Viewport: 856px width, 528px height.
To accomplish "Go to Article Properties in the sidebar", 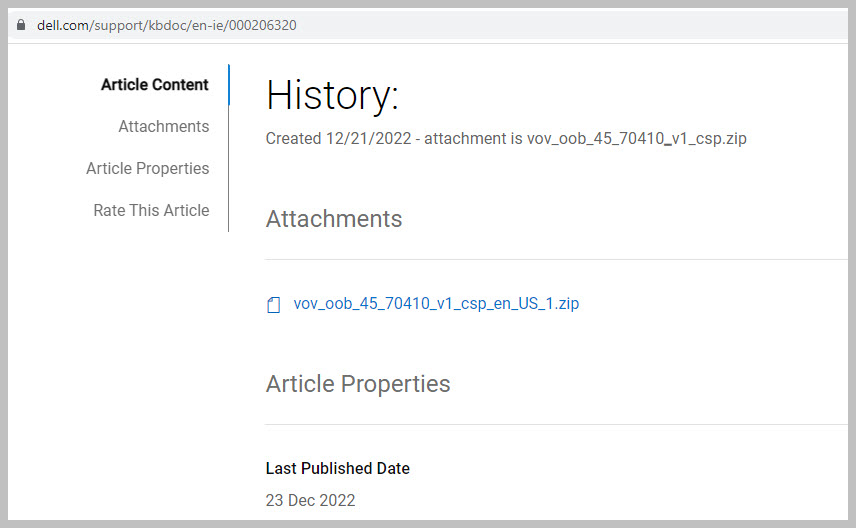I will pos(148,169).
